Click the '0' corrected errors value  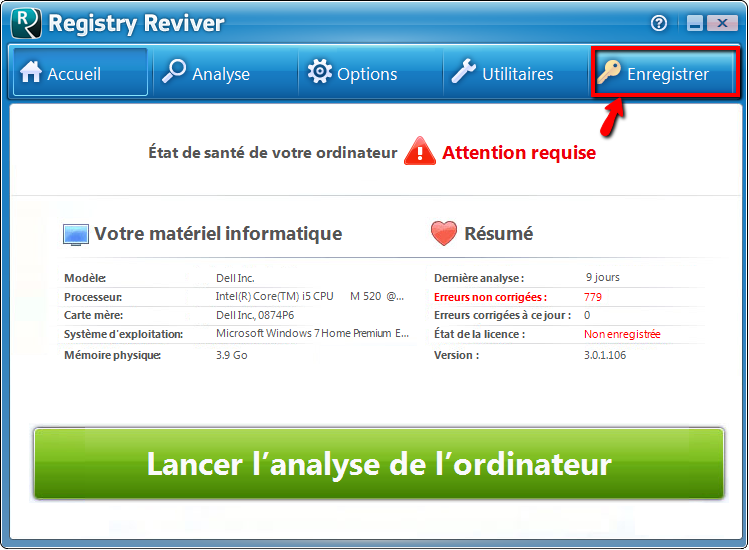point(587,315)
